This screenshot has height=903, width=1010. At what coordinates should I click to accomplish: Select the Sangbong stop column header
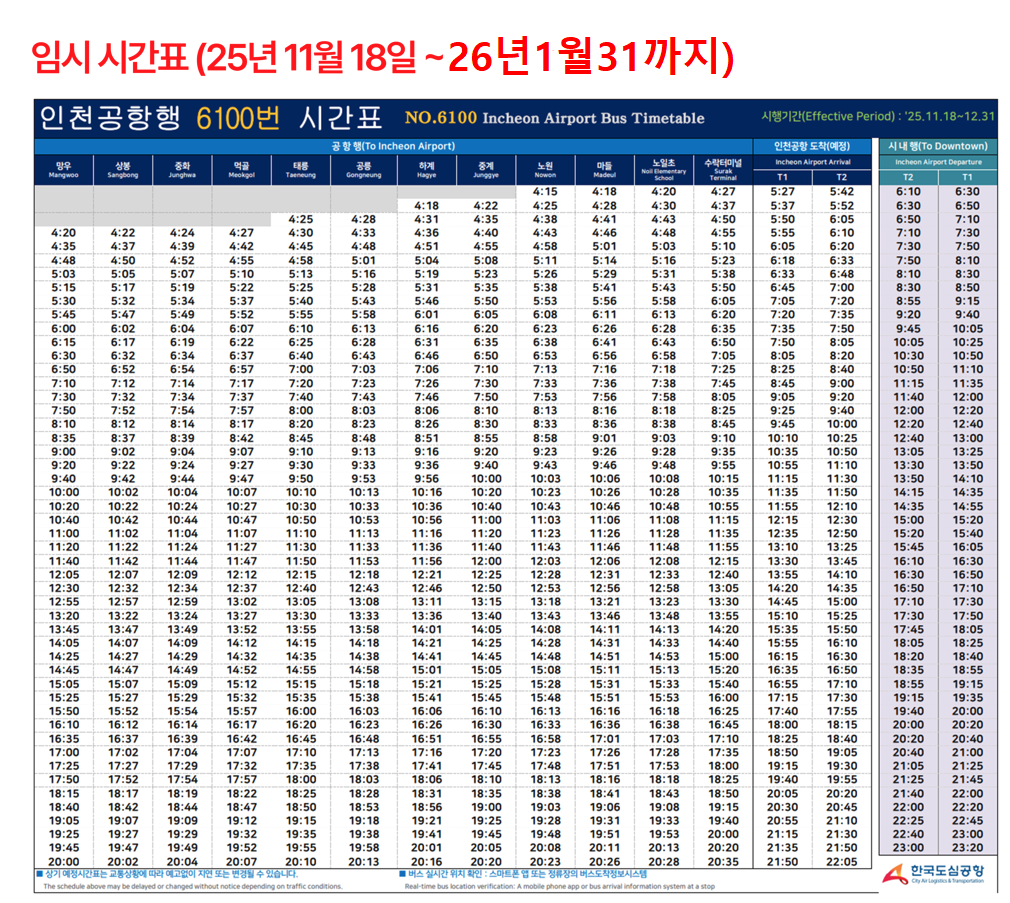[122, 169]
